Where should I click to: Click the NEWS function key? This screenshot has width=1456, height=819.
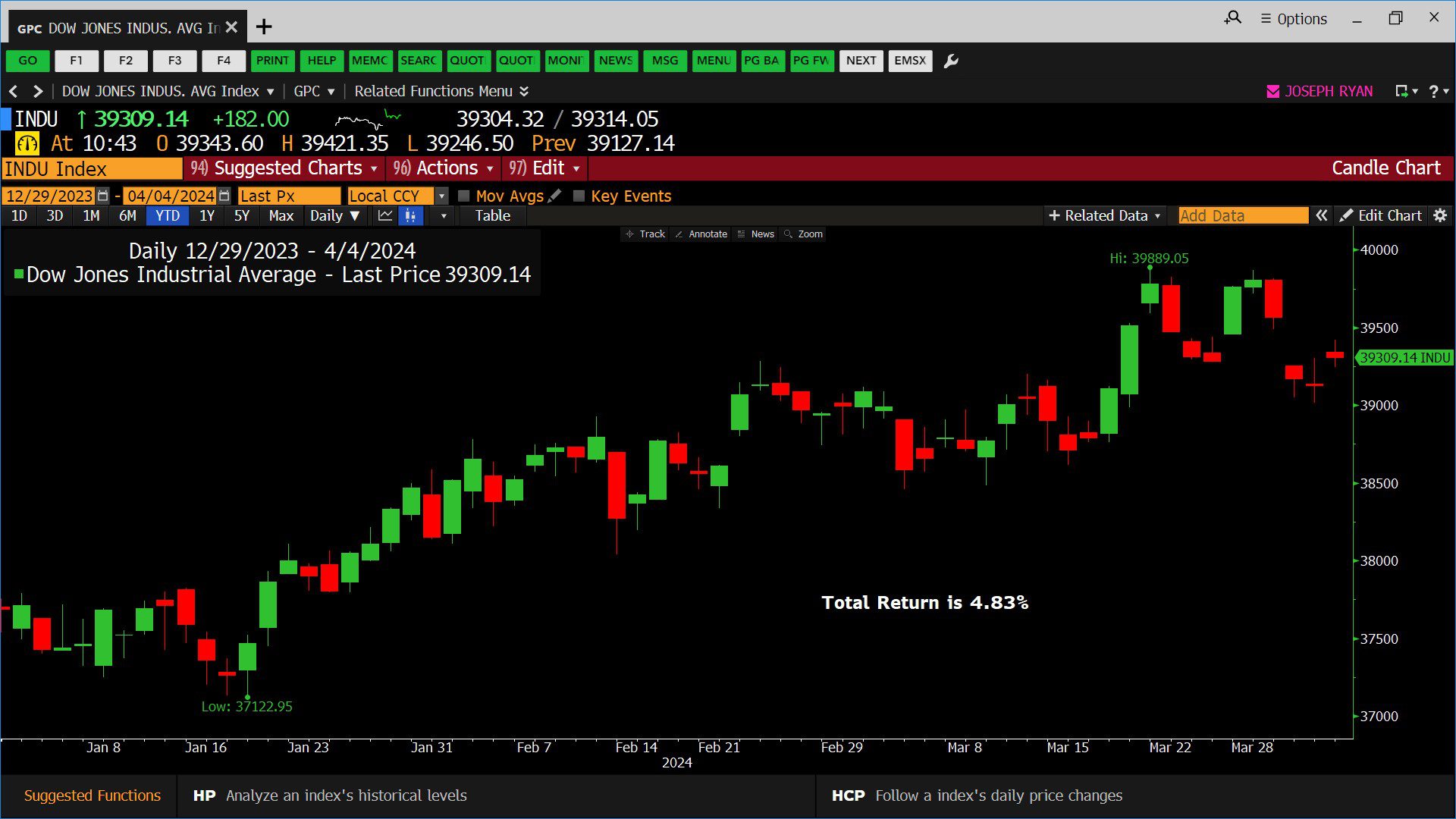pyautogui.click(x=616, y=61)
